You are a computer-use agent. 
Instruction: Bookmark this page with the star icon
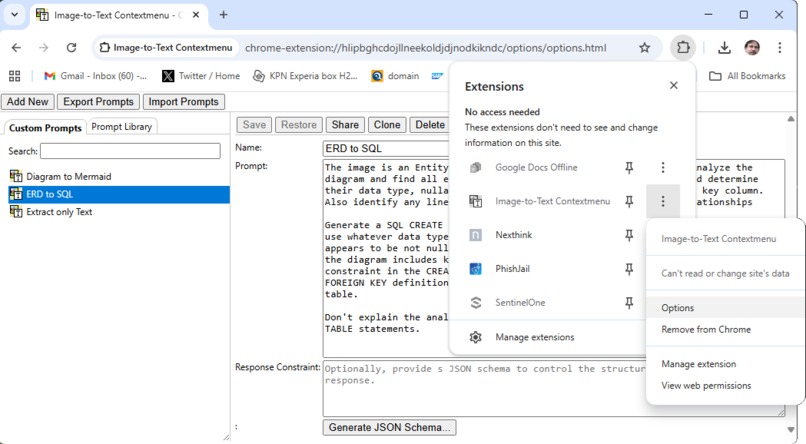[x=644, y=48]
